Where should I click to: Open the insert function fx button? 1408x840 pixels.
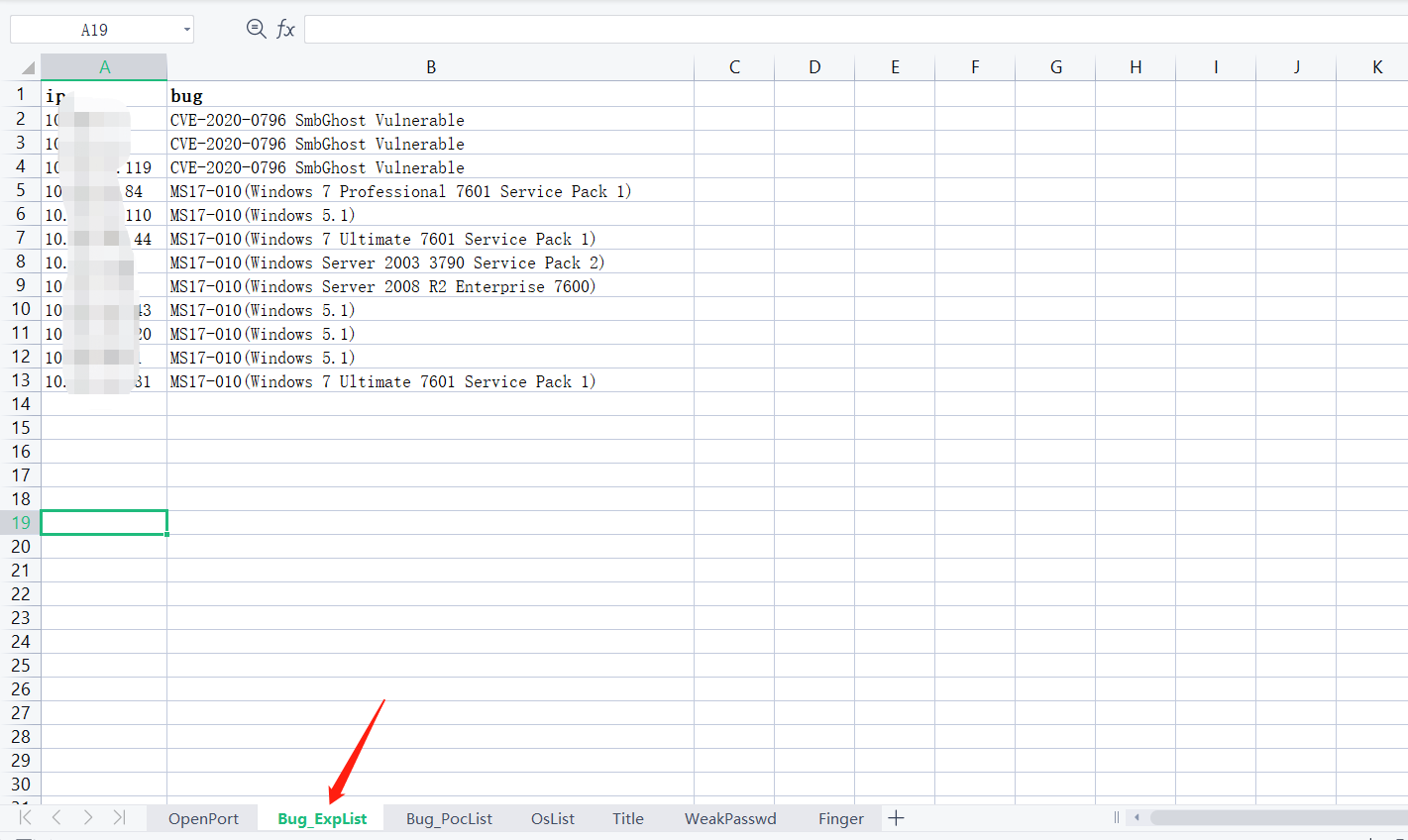(x=285, y=29)
